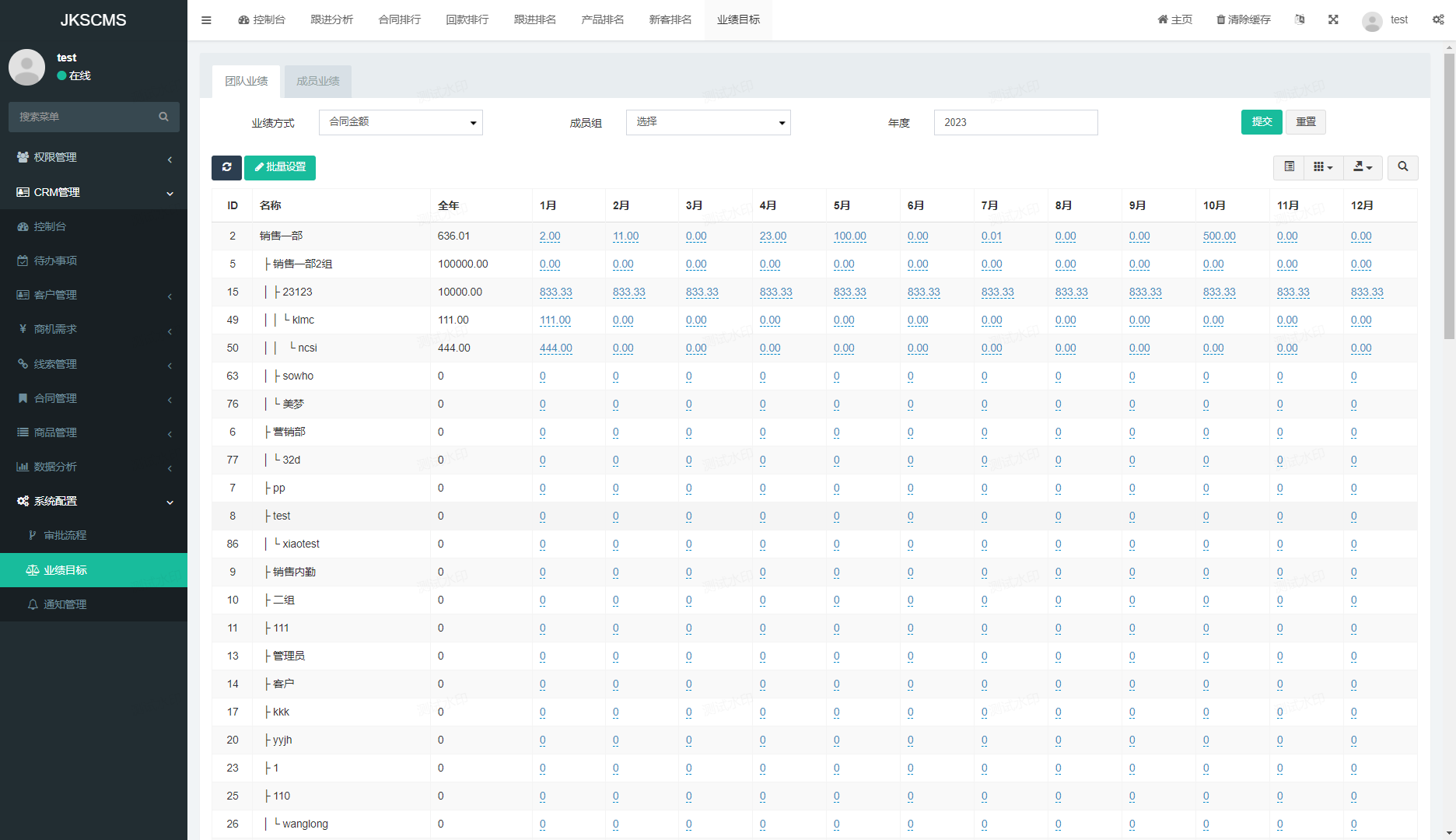1456x840 pixels.
Task: Switch language with the translate icon
Action: (1300, 20)
